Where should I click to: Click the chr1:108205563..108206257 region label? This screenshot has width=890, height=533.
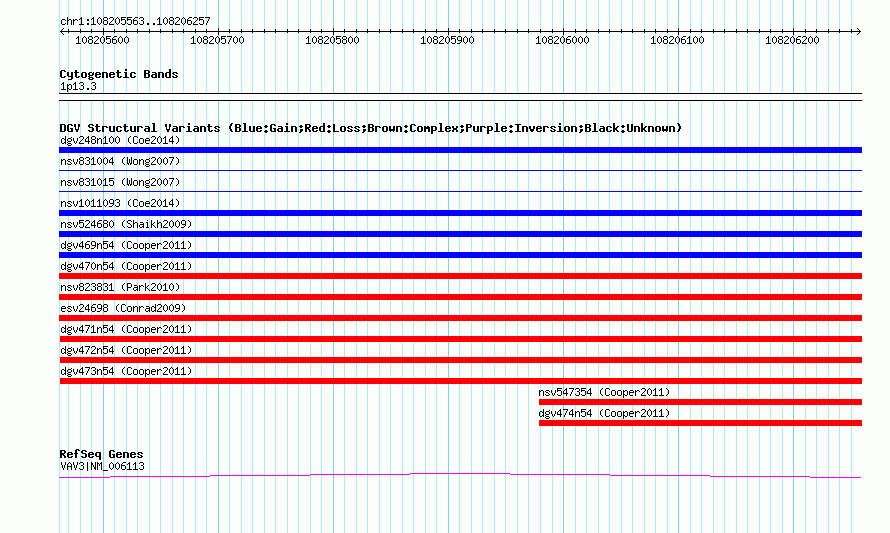tap(135, 22)
